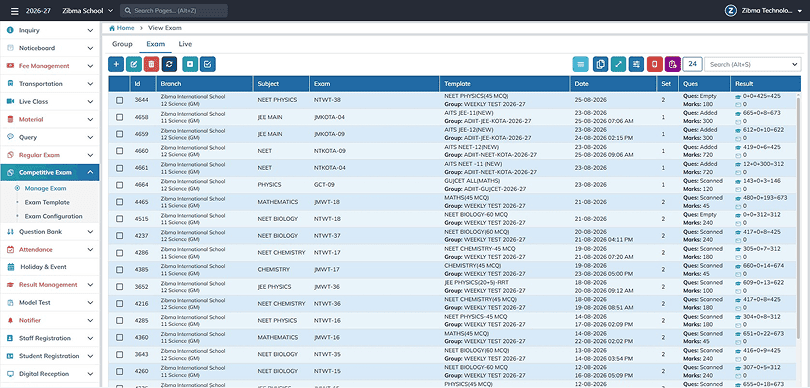810x388 pixels.
Task: Select the Exam tab
Action: pos(155,44)
